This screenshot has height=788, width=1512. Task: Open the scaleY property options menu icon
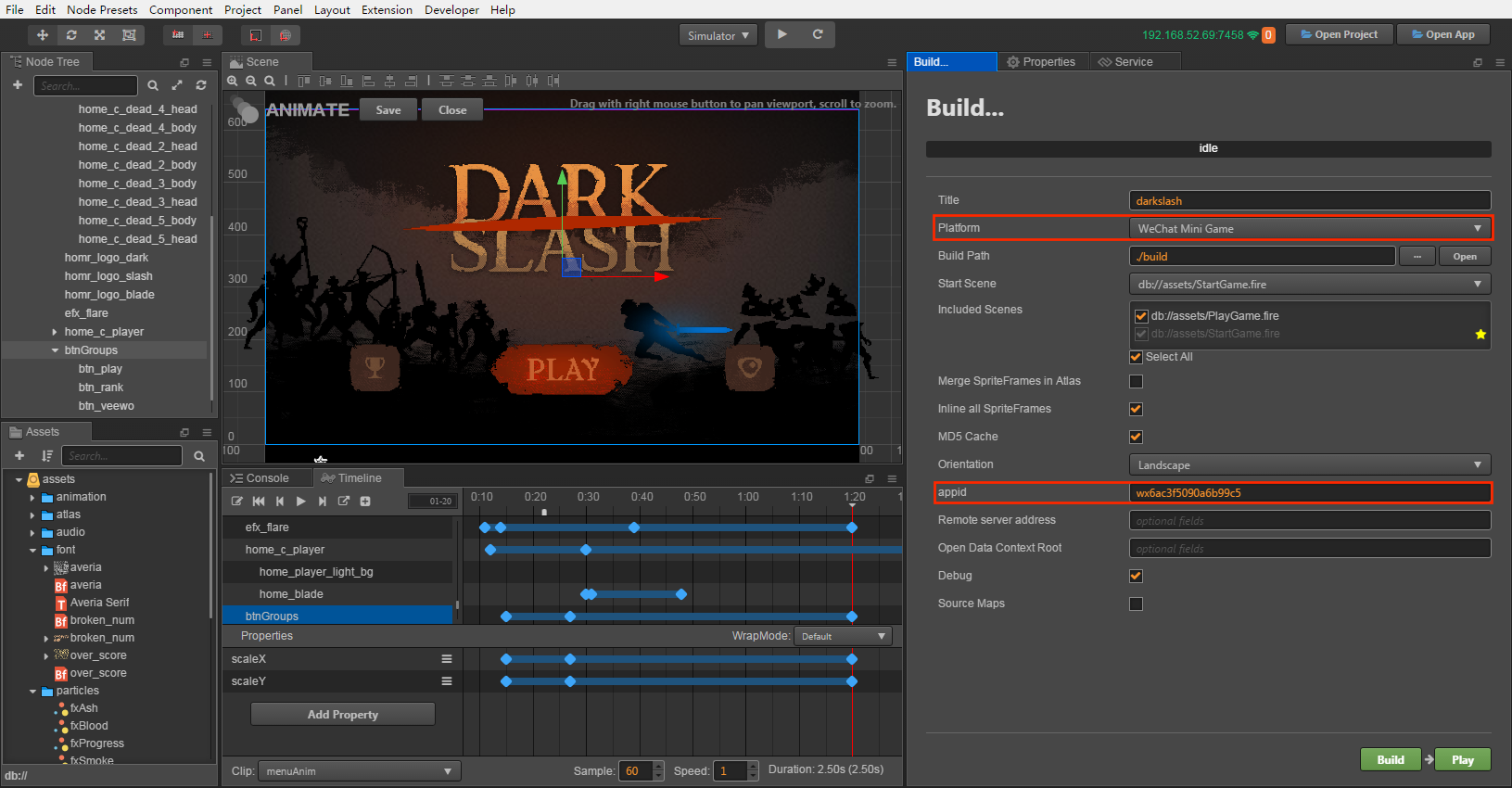click(x=447, y=681)
